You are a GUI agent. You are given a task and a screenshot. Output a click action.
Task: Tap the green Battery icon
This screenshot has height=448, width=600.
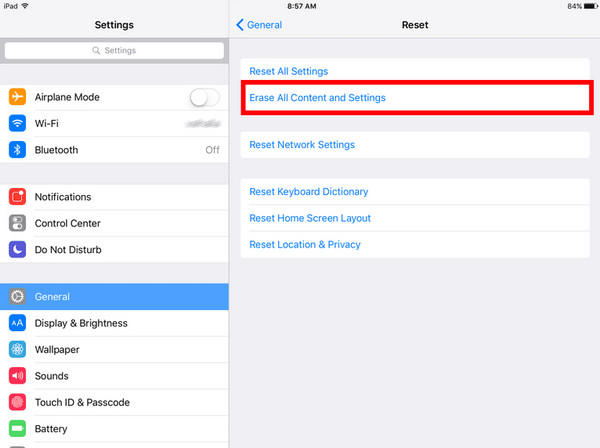pos(17,428)
